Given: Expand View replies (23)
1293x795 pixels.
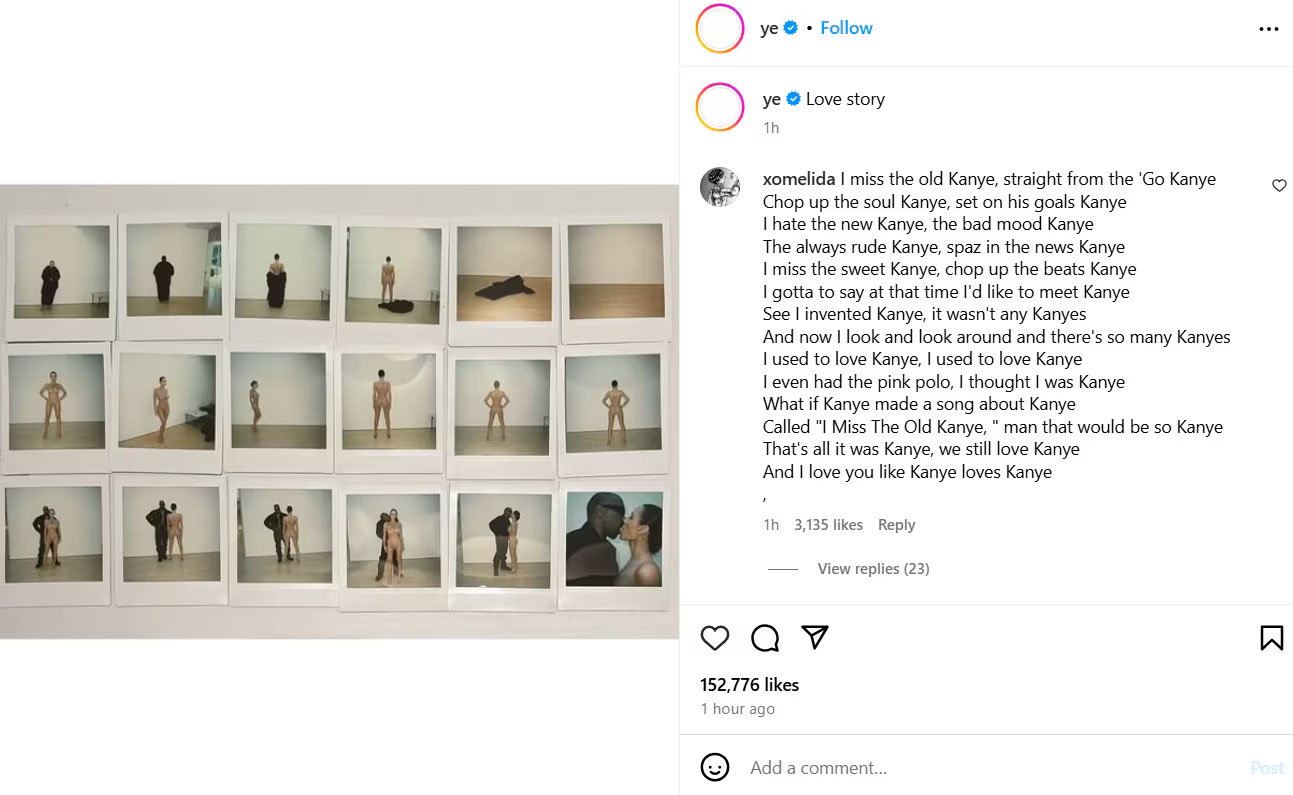Looking at the screenshot, I should click(873, 569).
